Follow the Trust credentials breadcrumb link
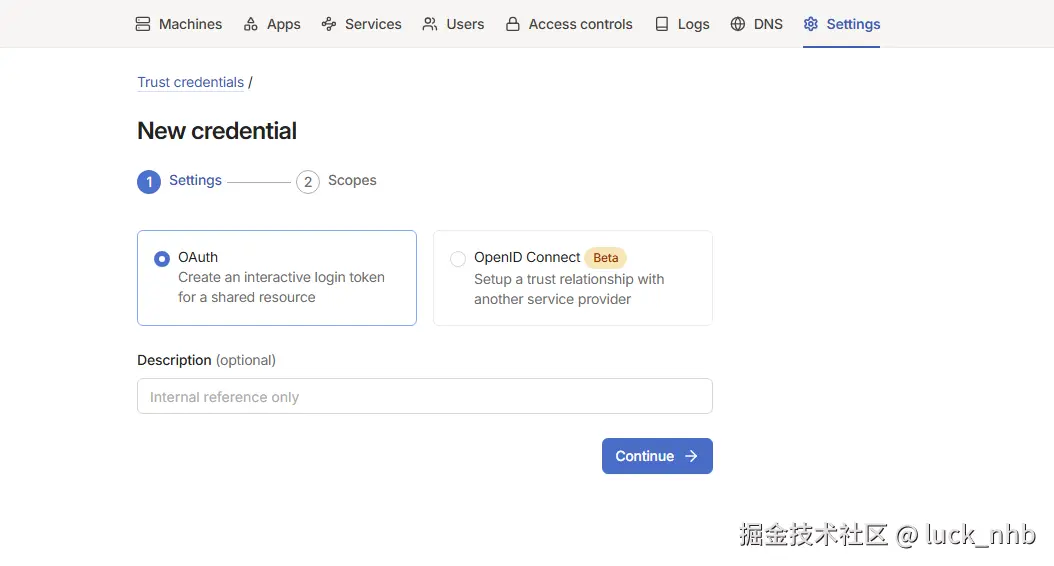This screenshot has width=1054, height=566. 190,82
